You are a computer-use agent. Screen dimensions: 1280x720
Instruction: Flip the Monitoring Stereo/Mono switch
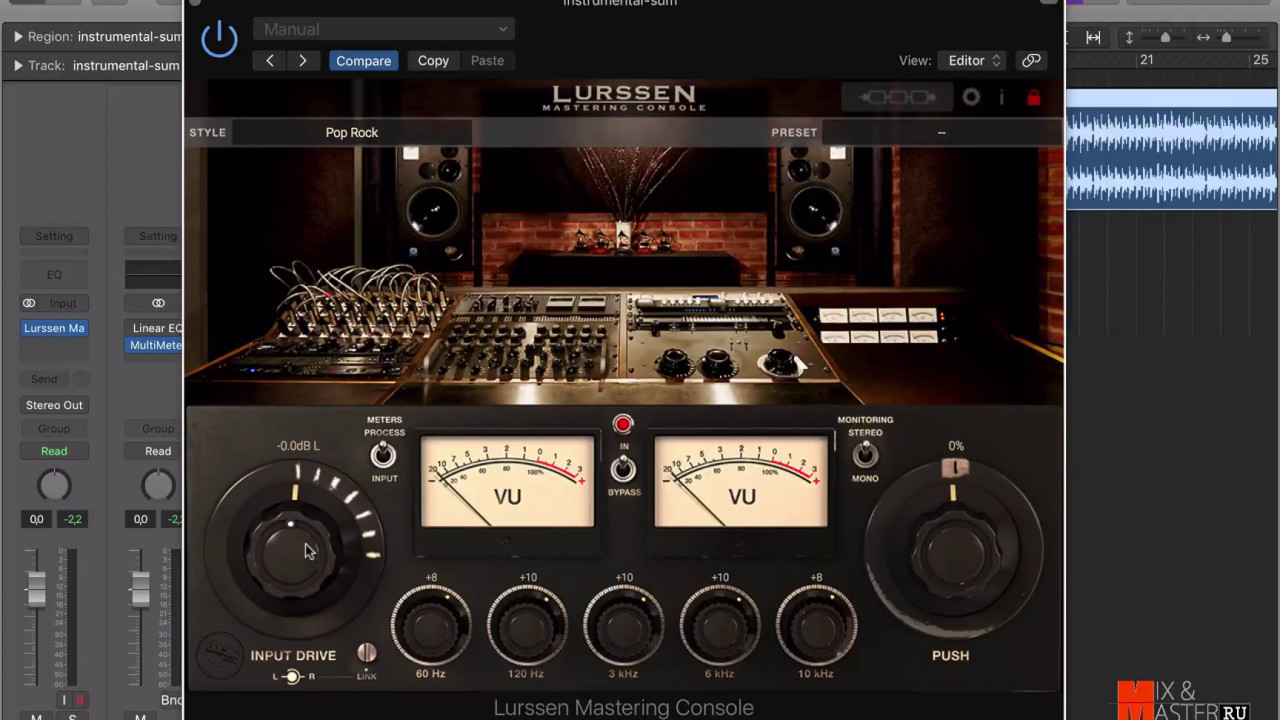pyautogui.click(x=865, y=455)
